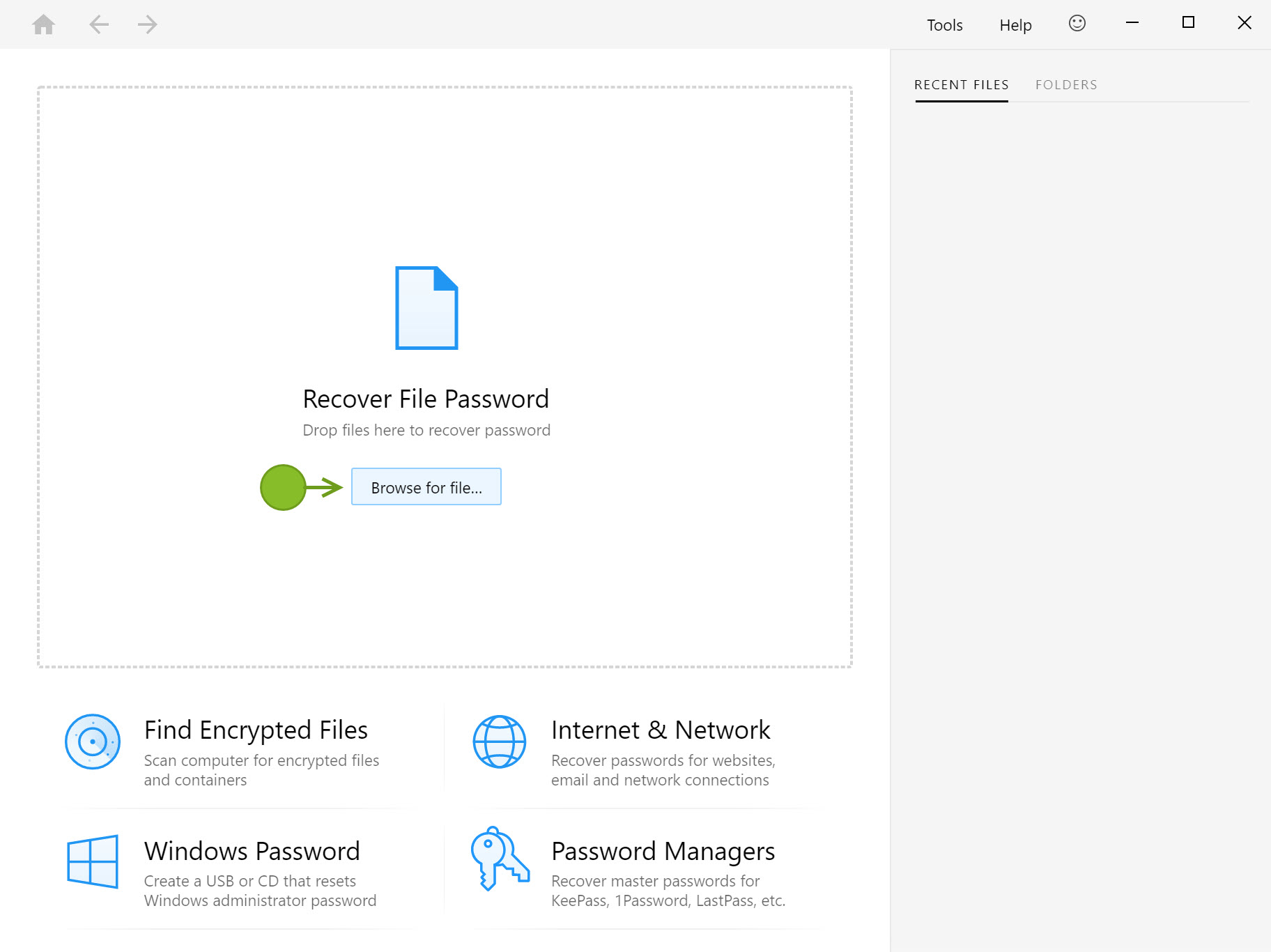Image resolution: width=1271 pixels, height=952 pixels.
Task: Select the Recent Files tab
Action: pos(961,84)
